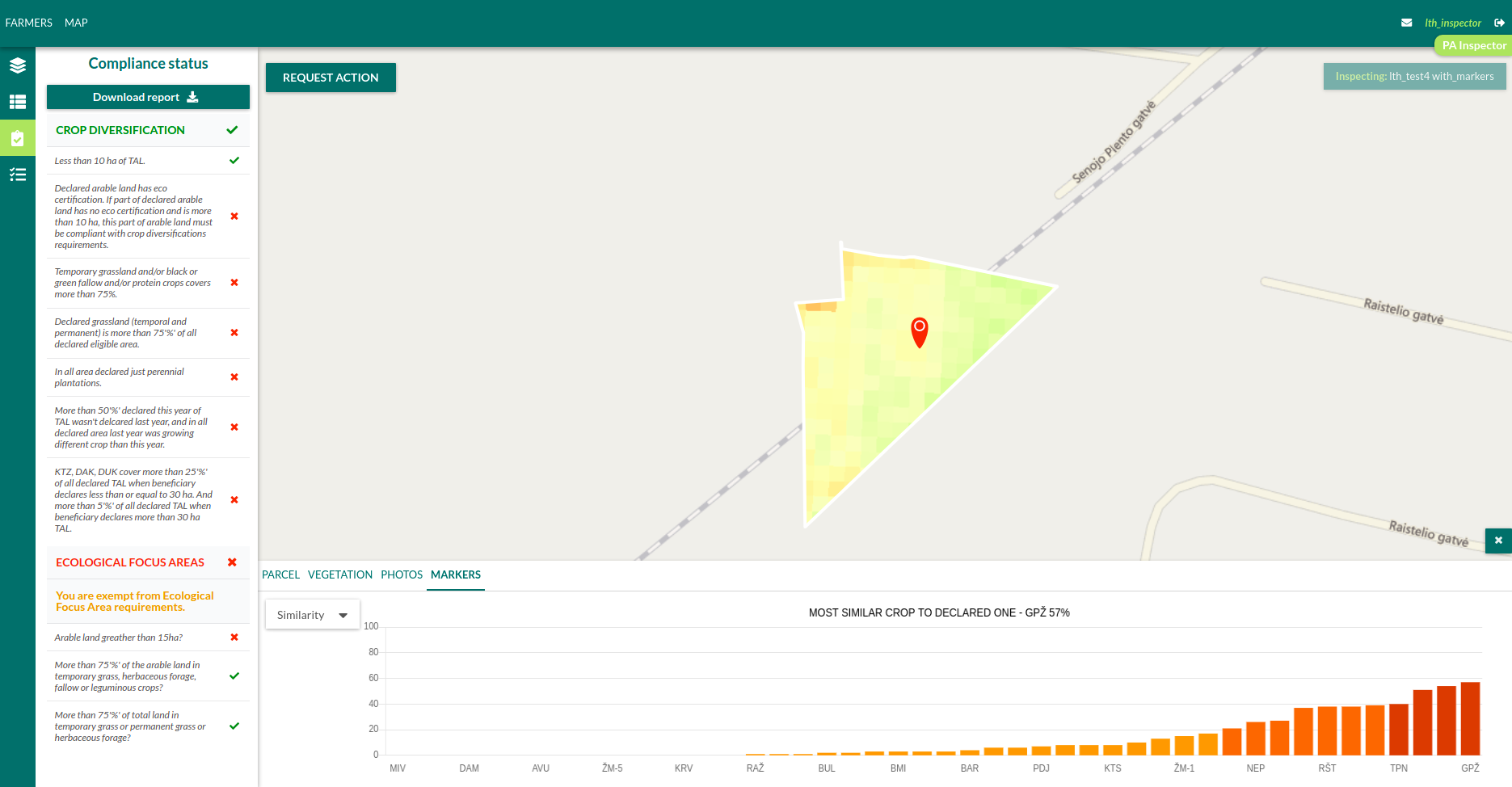Click the PA Inspector role badge
Image resolution: width=1512 pixels, height=787 pixels.
pyautogui.click(x=1473, y=45)
